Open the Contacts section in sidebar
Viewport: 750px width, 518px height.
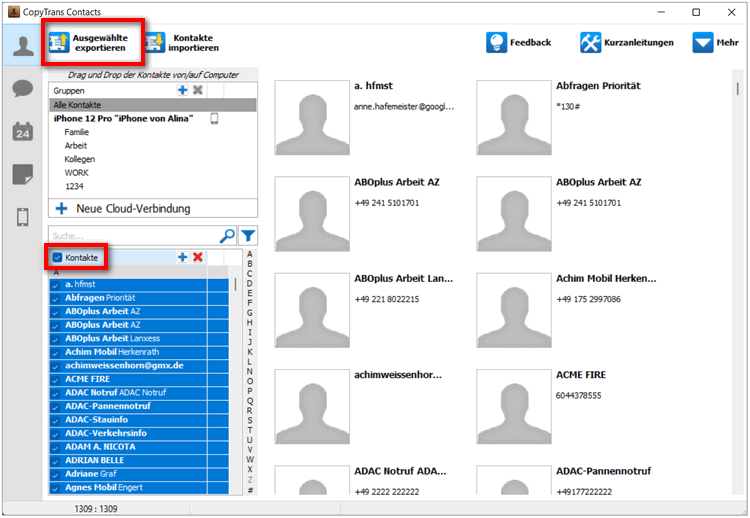pos(23,46)
